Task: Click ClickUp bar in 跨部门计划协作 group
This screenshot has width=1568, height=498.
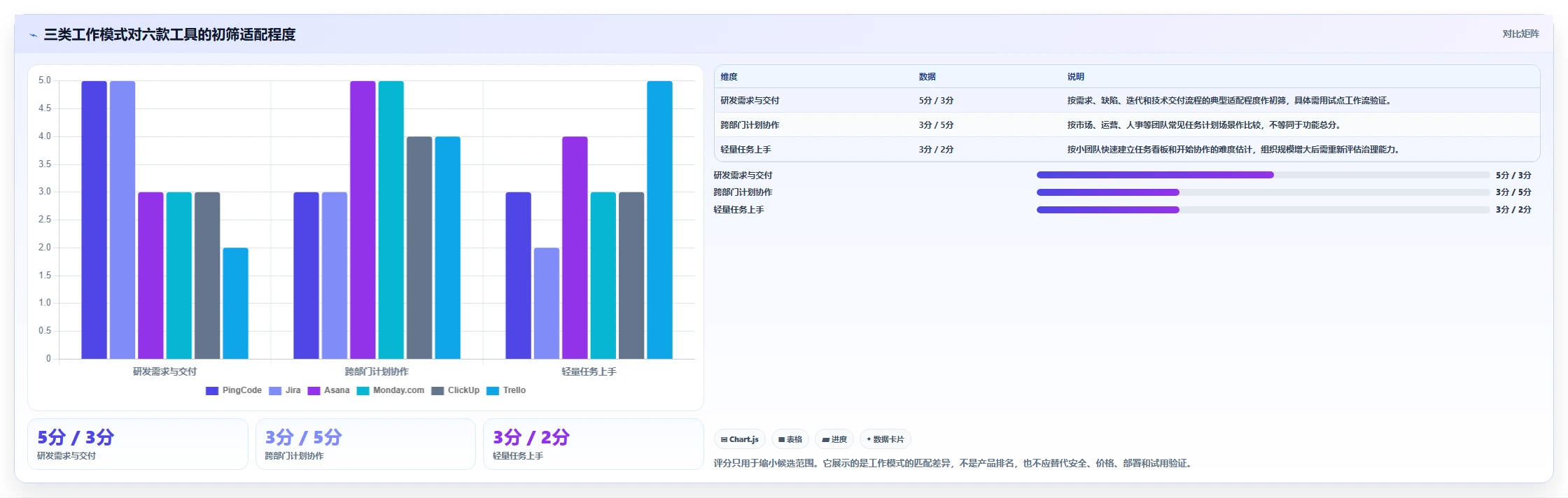Action: [419, 248]
